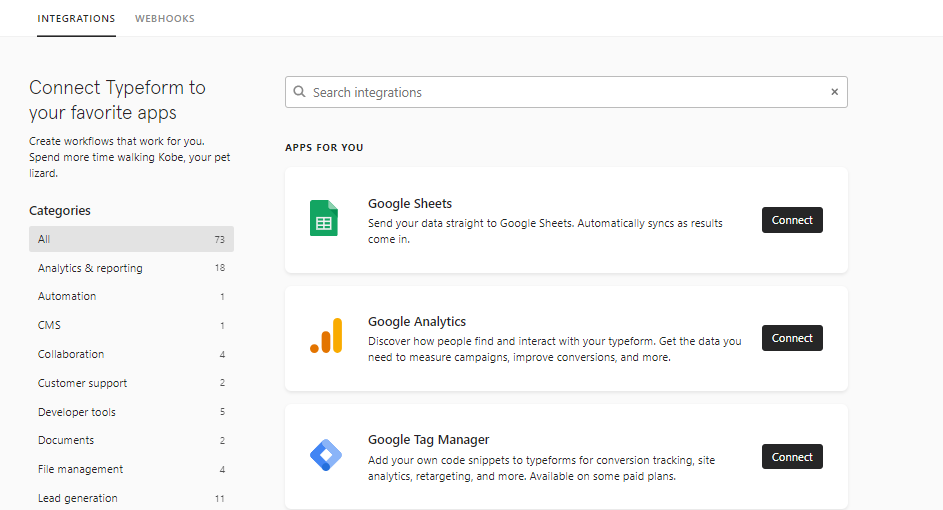Clear search with the X icon

pos(834,92)
